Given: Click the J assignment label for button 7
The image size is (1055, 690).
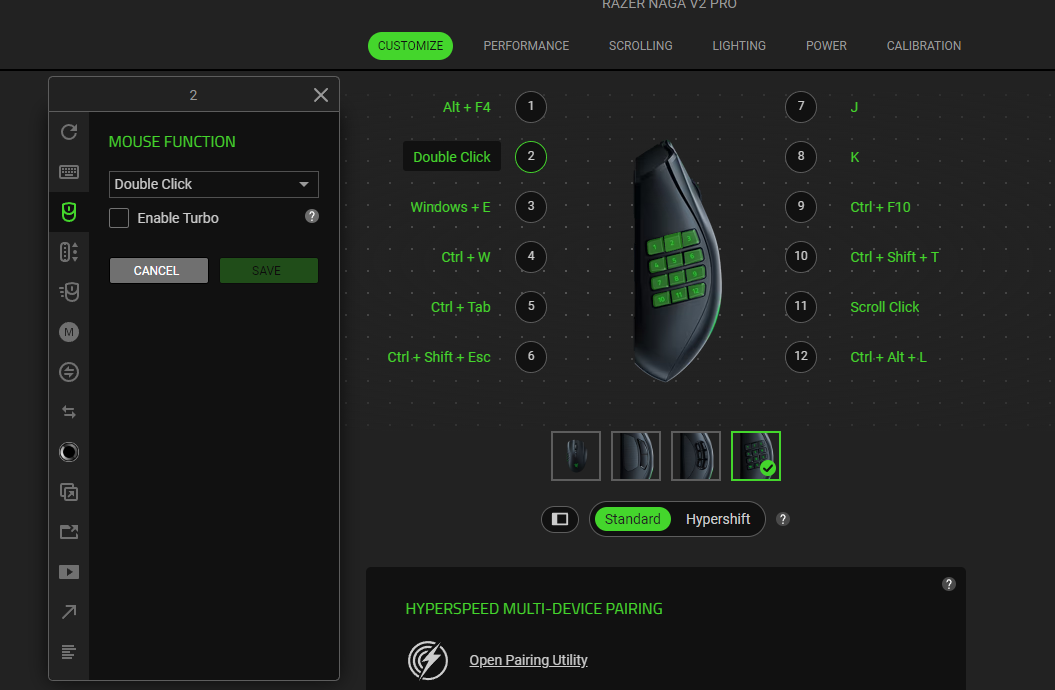Looking at the screenshot, I should (854, 107).
